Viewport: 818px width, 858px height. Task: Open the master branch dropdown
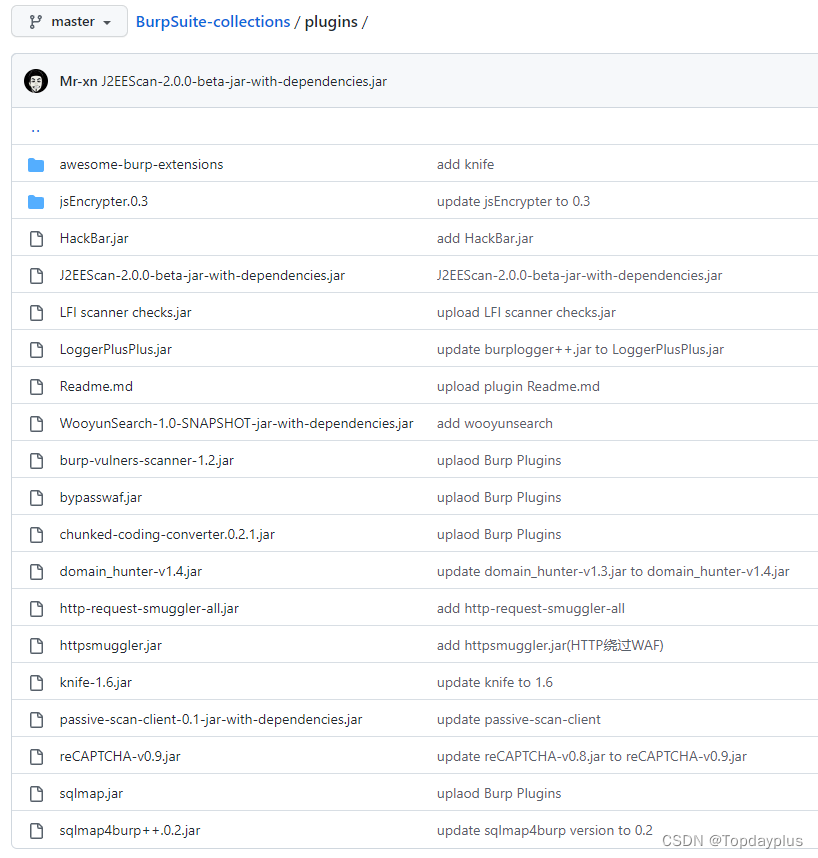[69, 21]
